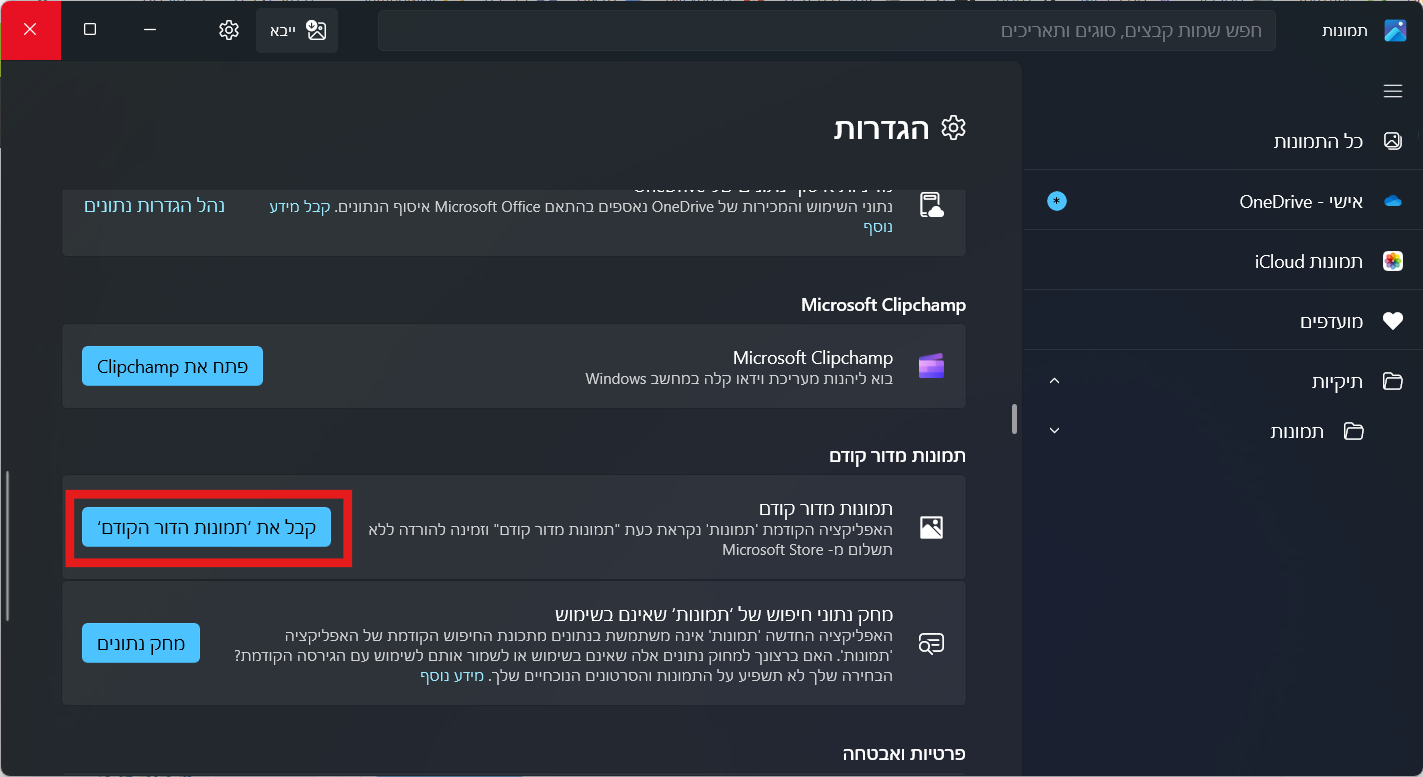Open the manage data settings link

tap(154, 206)
